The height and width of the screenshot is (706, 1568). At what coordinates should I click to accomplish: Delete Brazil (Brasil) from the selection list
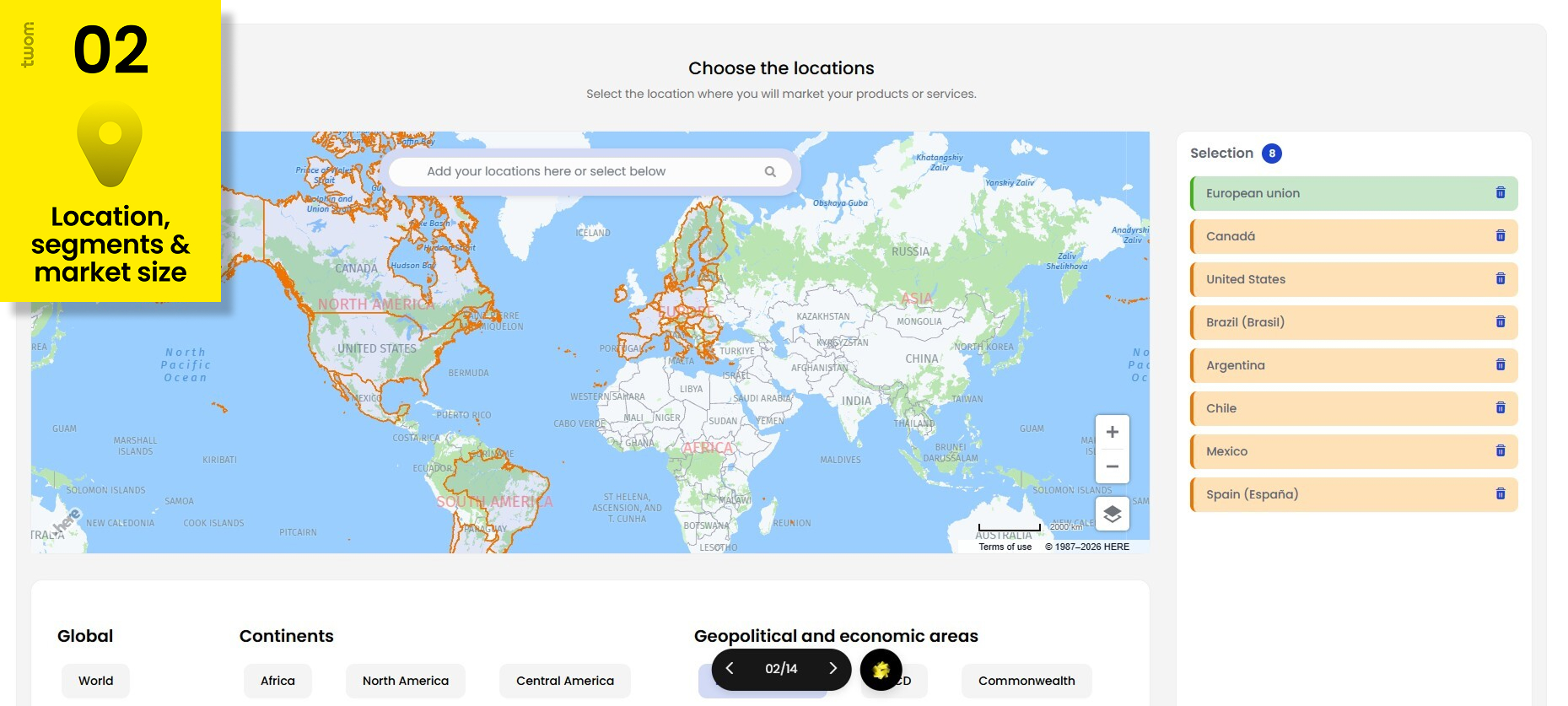[x=1500, y=322]
